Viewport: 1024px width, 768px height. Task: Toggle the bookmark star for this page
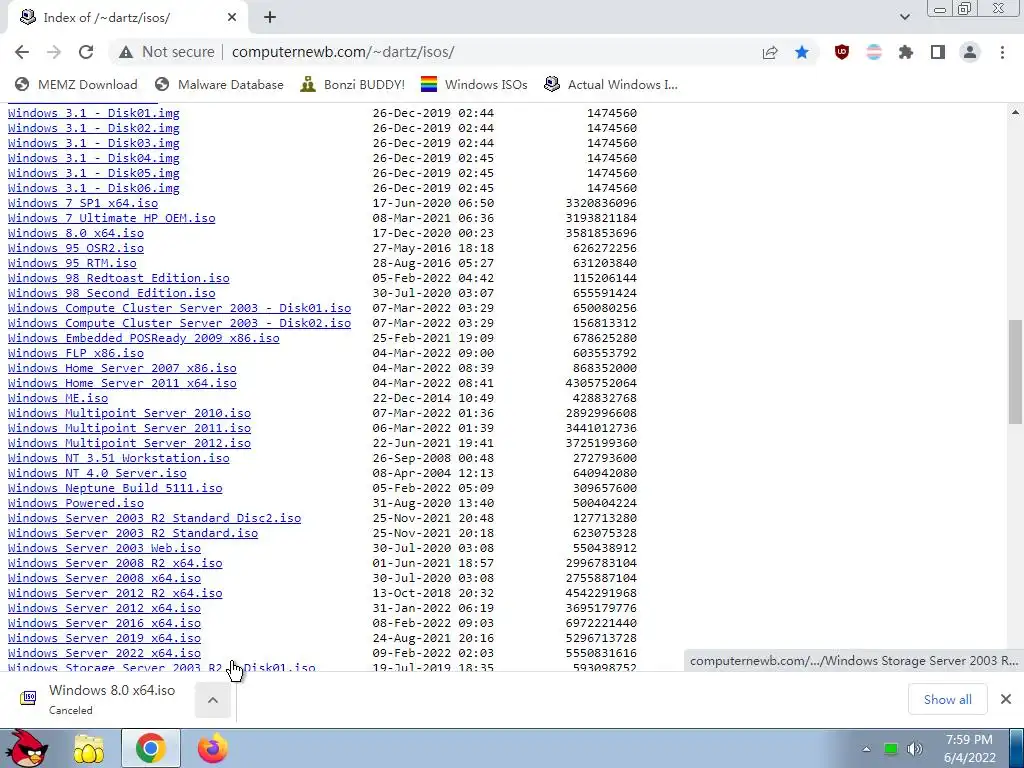click(x=802, y=52)
